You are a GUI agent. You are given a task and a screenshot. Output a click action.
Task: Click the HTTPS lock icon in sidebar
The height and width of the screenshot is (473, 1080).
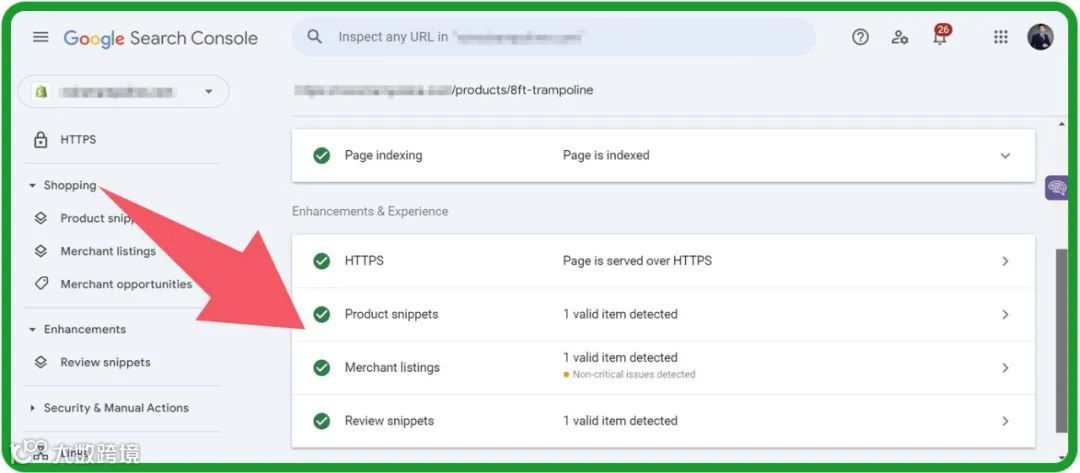[x=41, y=140]
